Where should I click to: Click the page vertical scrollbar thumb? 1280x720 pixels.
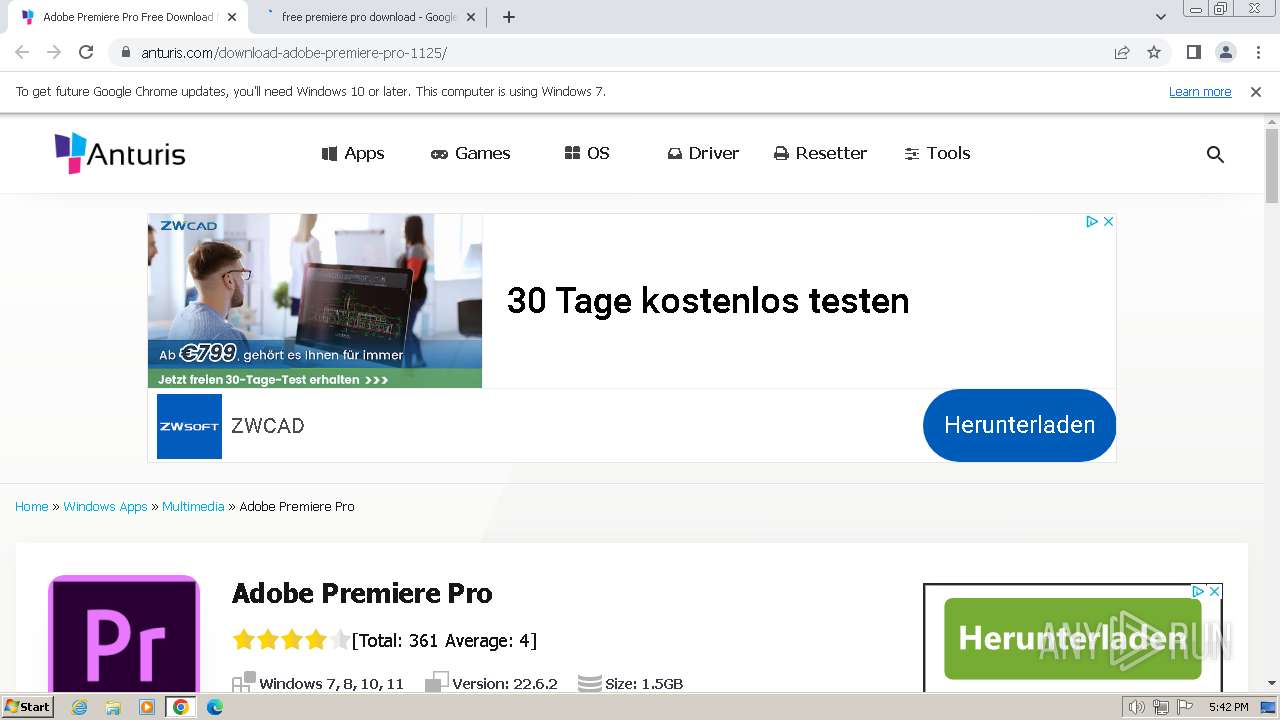[1272, 165]
